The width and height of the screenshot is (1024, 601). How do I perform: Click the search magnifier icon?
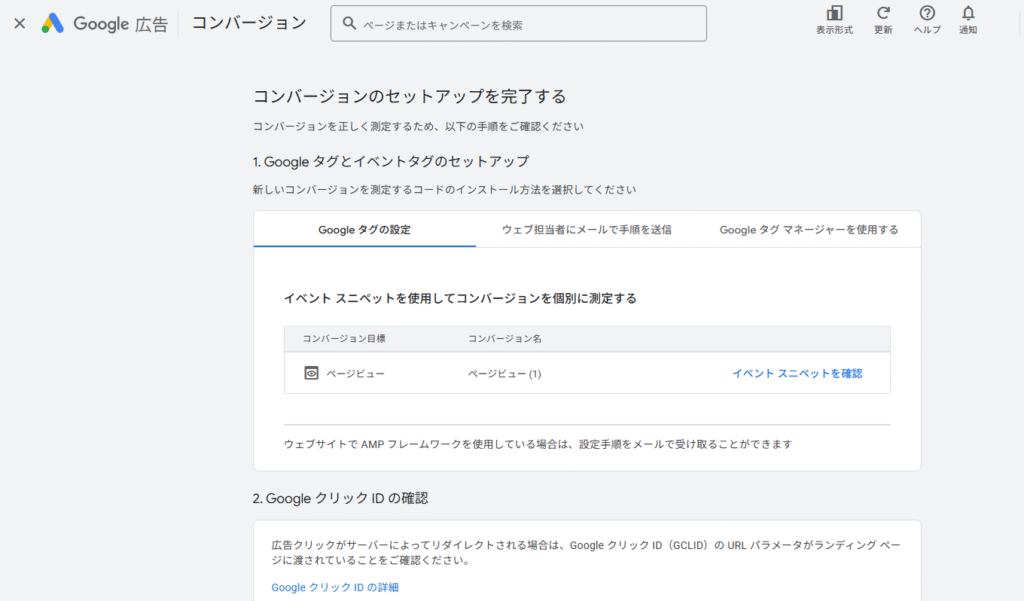(x=349, y=23)
